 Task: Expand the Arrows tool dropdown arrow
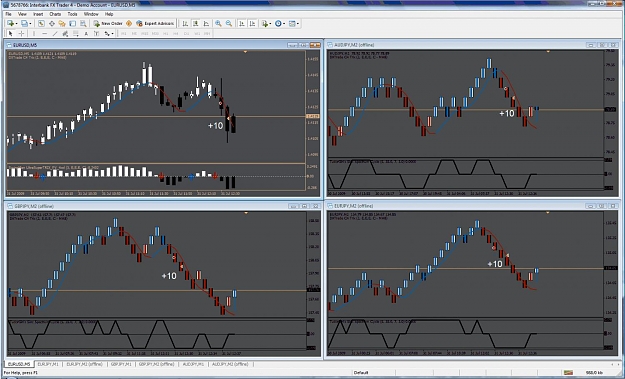tap(113, 33)
